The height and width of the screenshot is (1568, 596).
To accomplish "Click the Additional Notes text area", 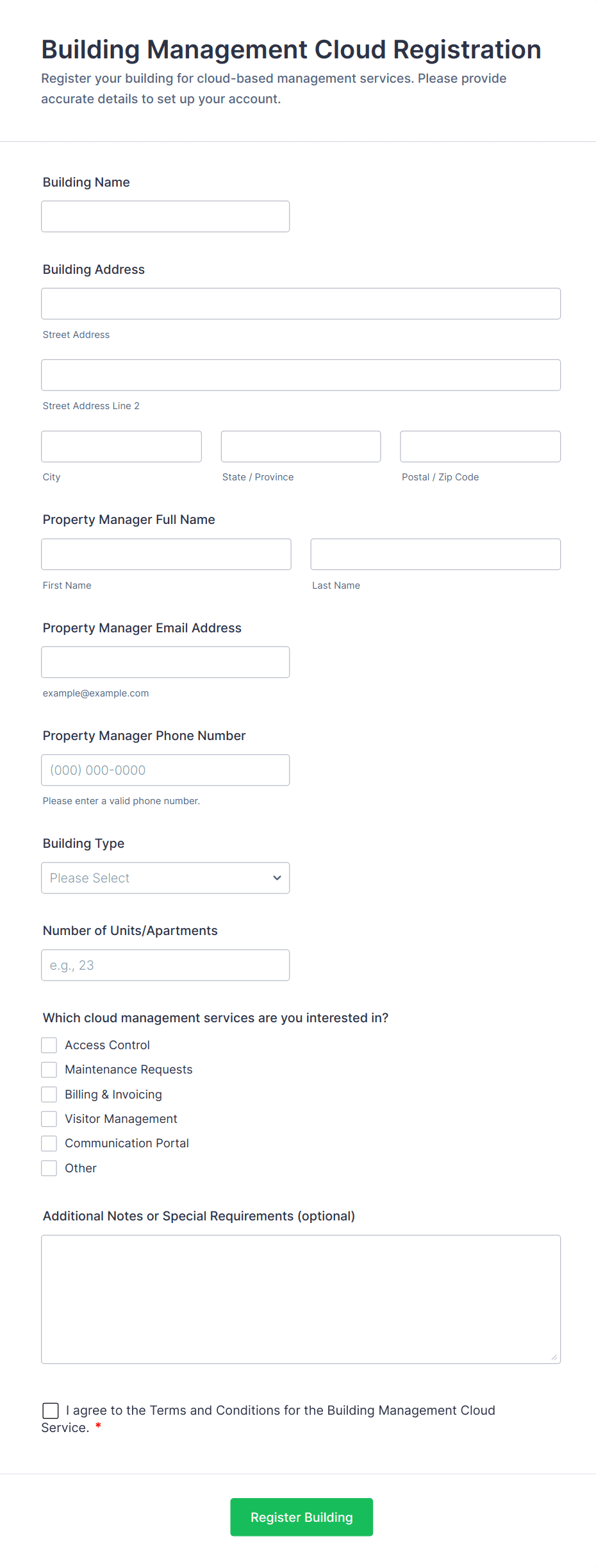I will click(301, 1299).
